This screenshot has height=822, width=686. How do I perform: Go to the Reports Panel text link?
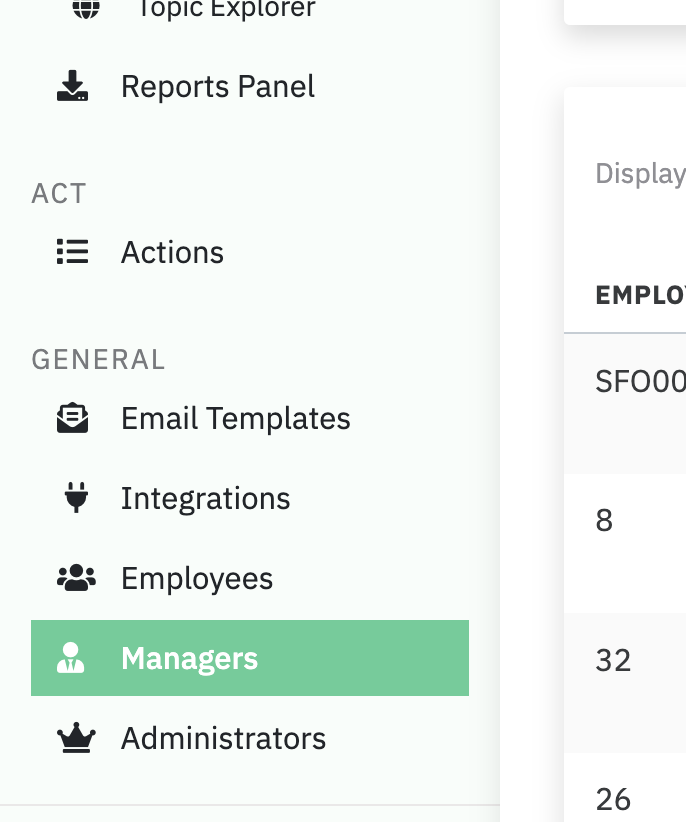click(218, 87)
